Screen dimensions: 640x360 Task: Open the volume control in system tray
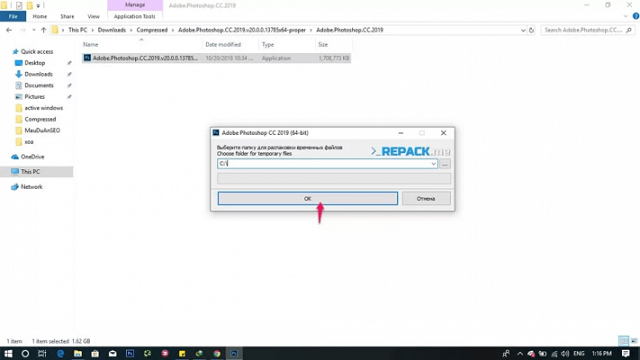tap(565, 353)
